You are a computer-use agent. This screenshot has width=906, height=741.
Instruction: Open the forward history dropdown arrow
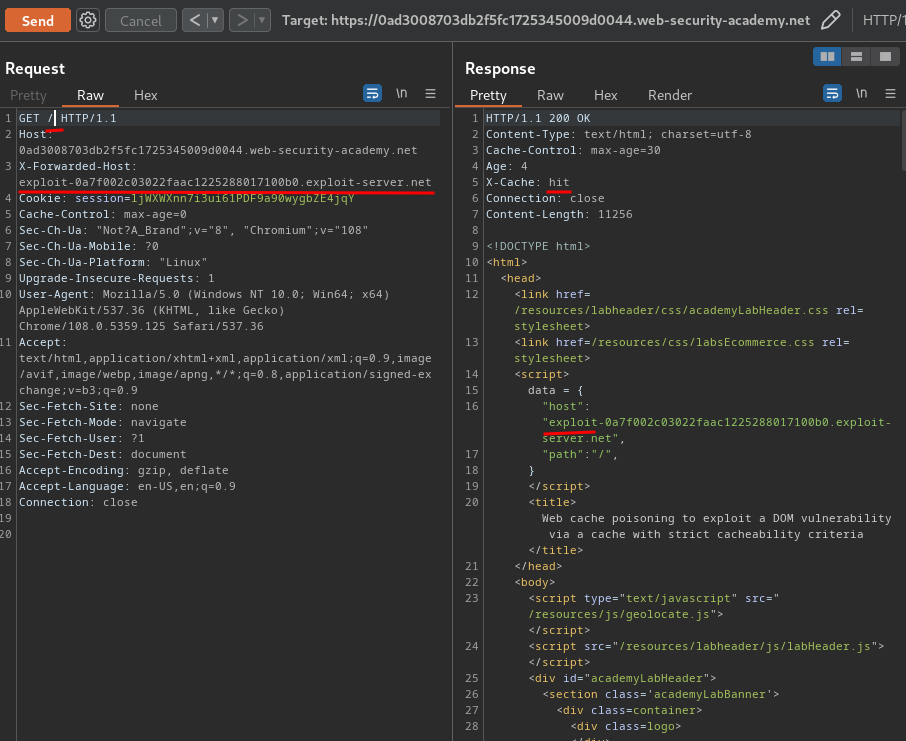(x=262, y=20)
